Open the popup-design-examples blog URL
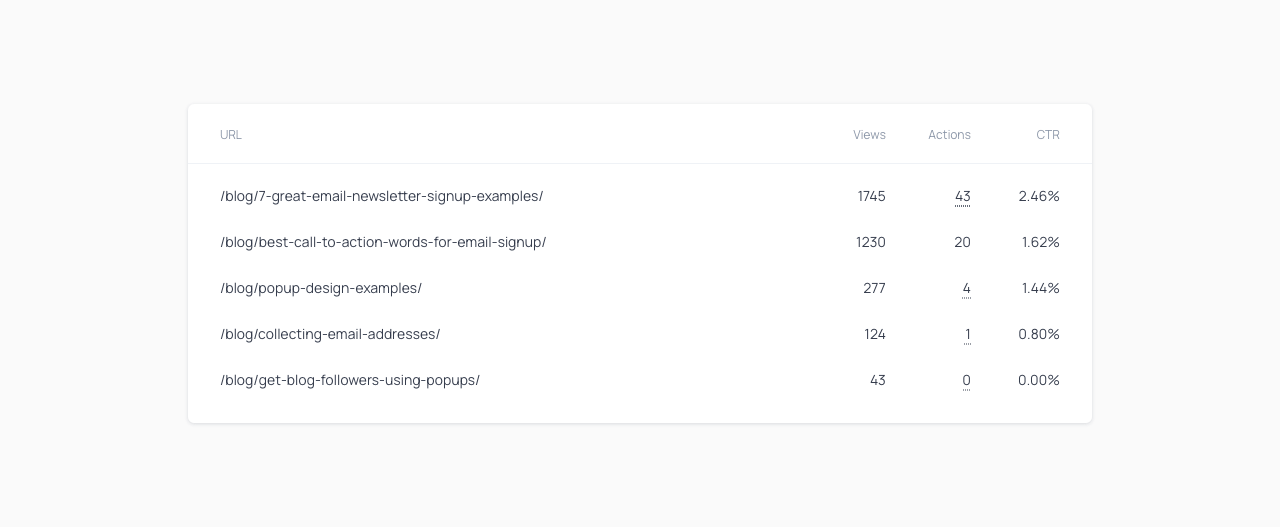 (x=321, y=288)
